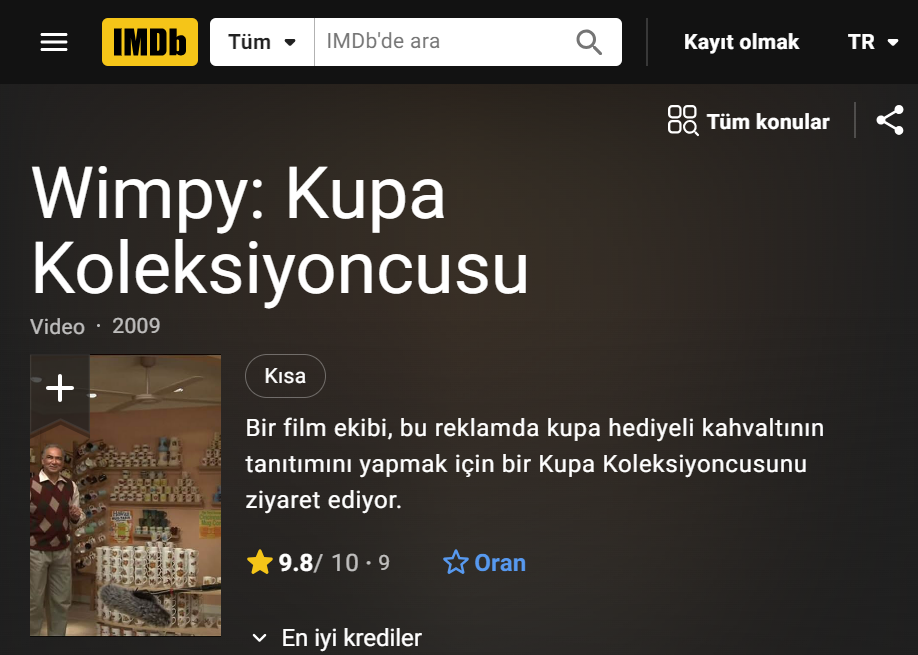Viewport: 918px width, 655px height.
Task: Click the Tüm konular text label
Action: click(768, 122)
